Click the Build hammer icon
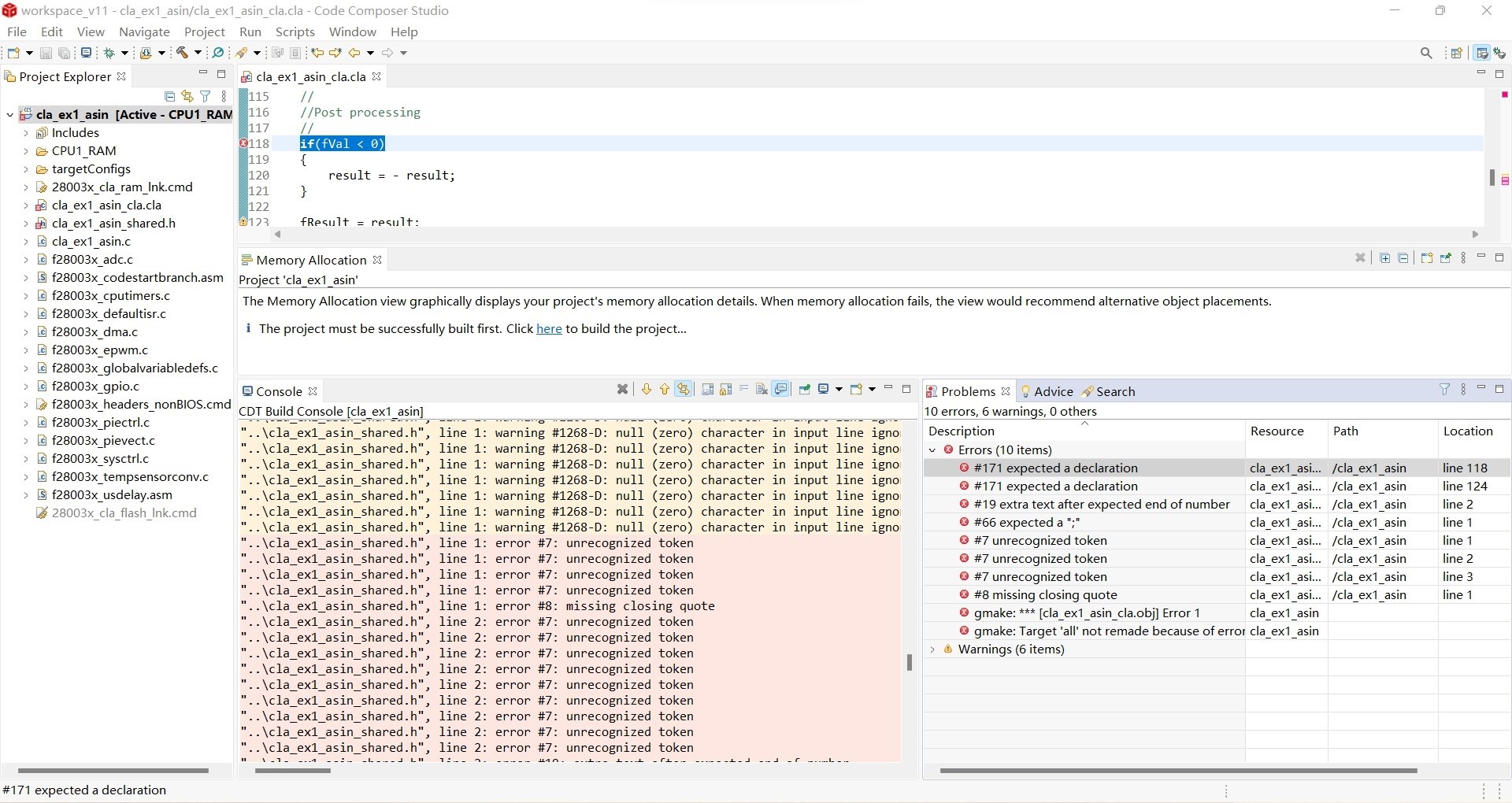 [182, 53]
